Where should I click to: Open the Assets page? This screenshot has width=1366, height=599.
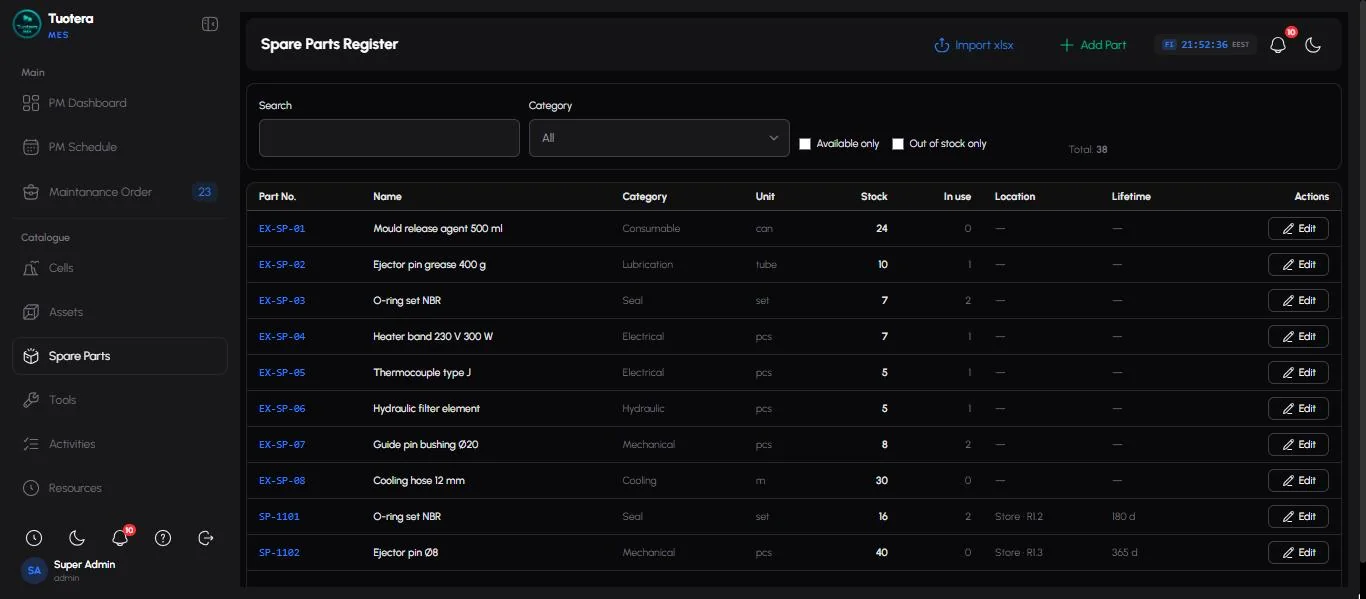pos(120,312)
